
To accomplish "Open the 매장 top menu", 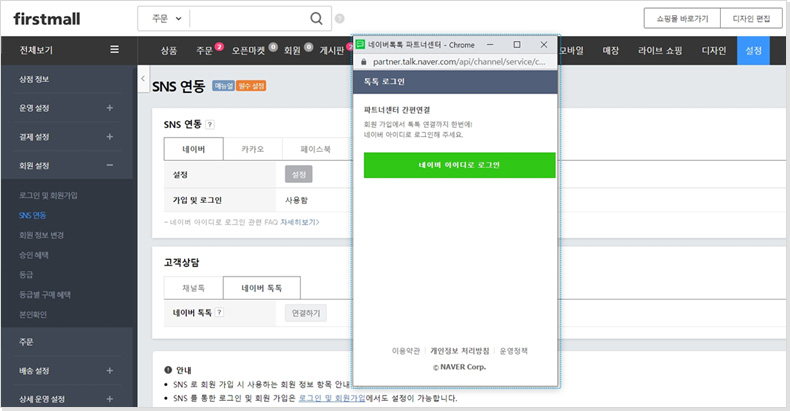I will click(611, 50).
